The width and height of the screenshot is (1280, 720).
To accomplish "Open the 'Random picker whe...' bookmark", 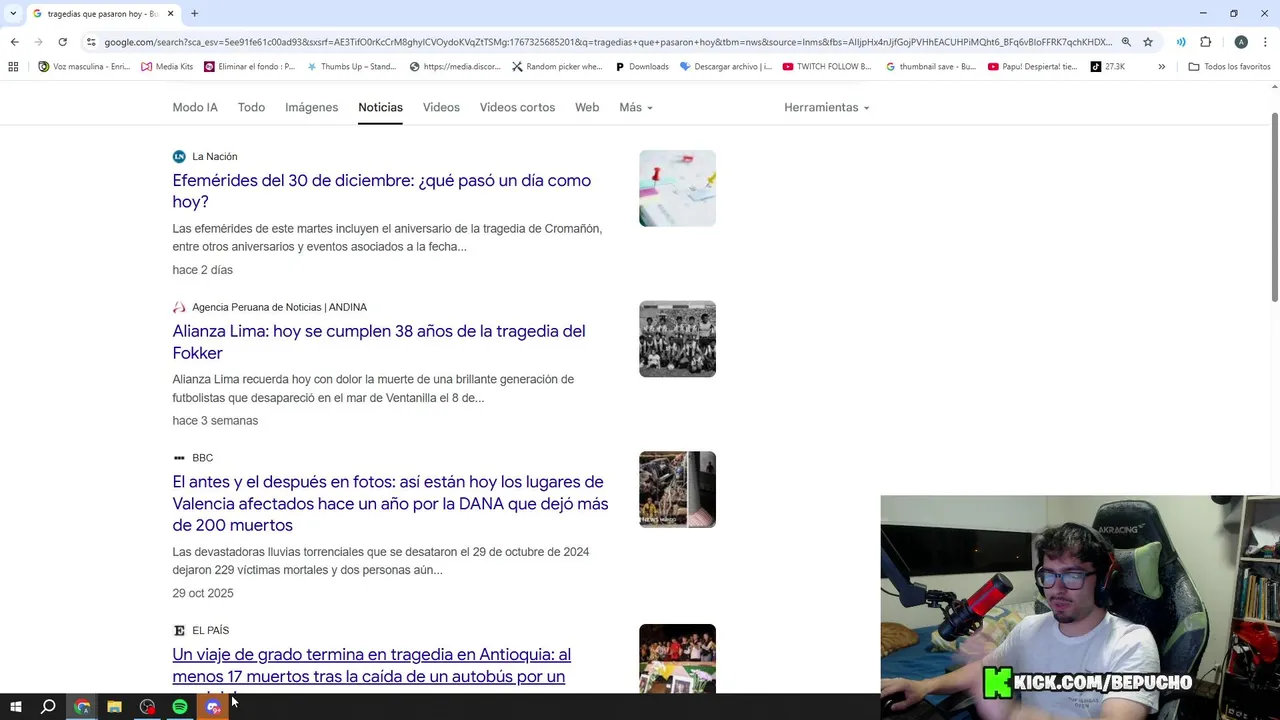I will point(557,67).
